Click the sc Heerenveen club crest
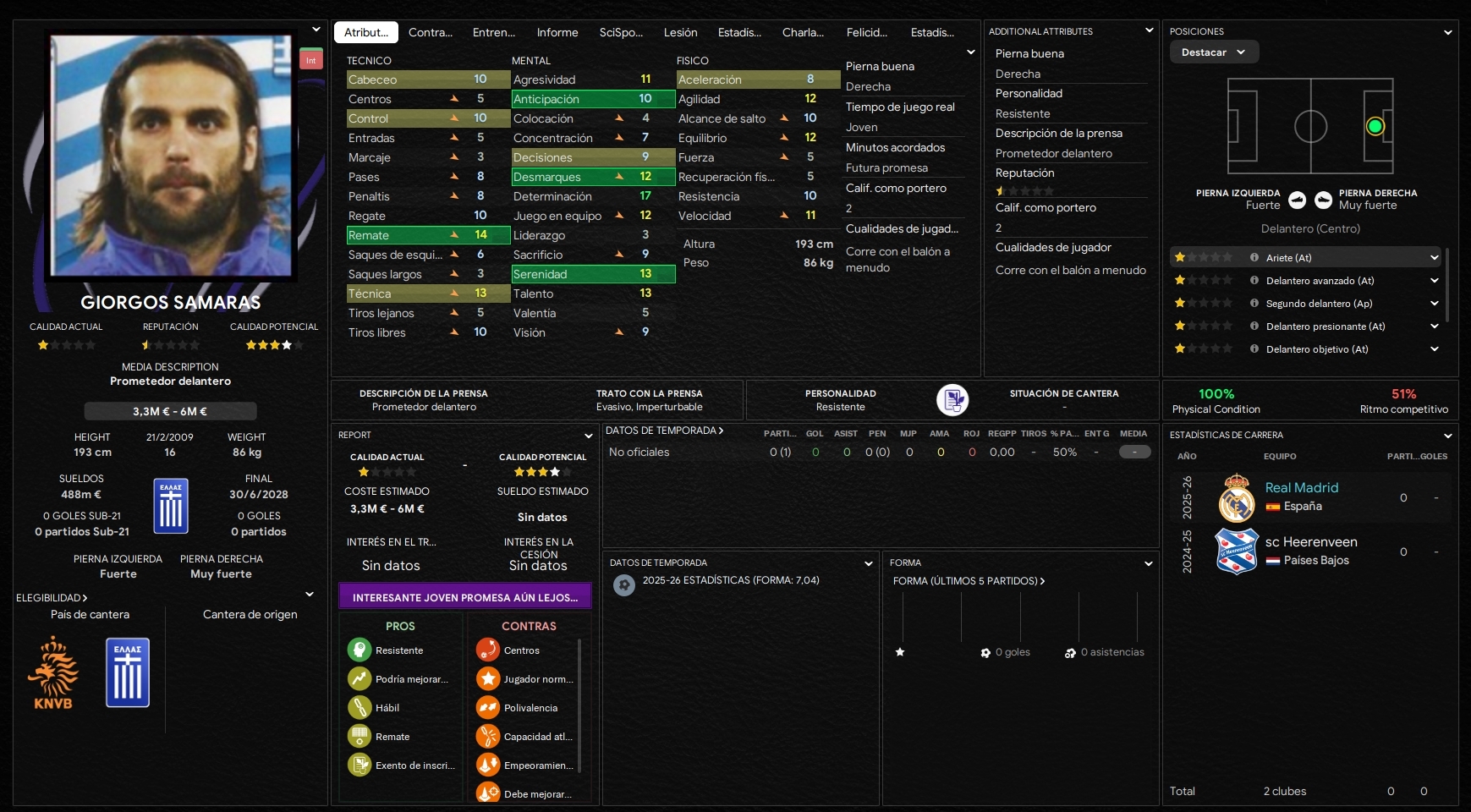This screenshot has height=812, width=1471. (x=1237, y=551)
